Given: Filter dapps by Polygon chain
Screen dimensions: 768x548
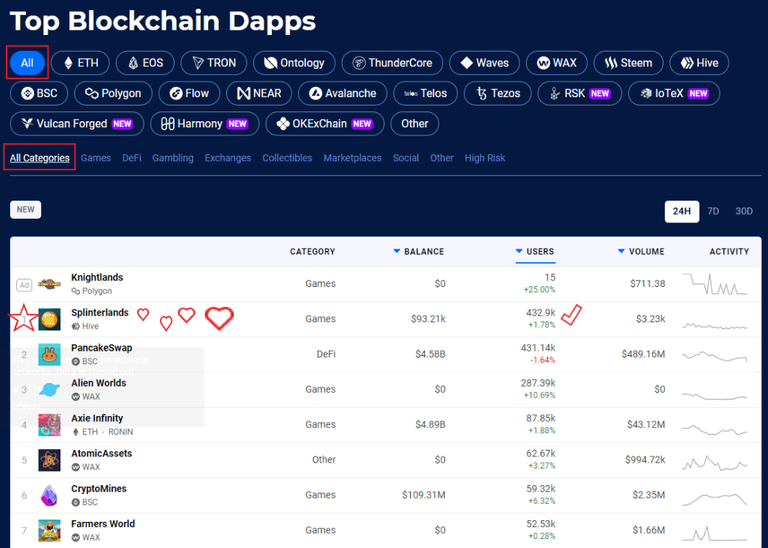Looking at the screenshot, I should coord(113,93).
